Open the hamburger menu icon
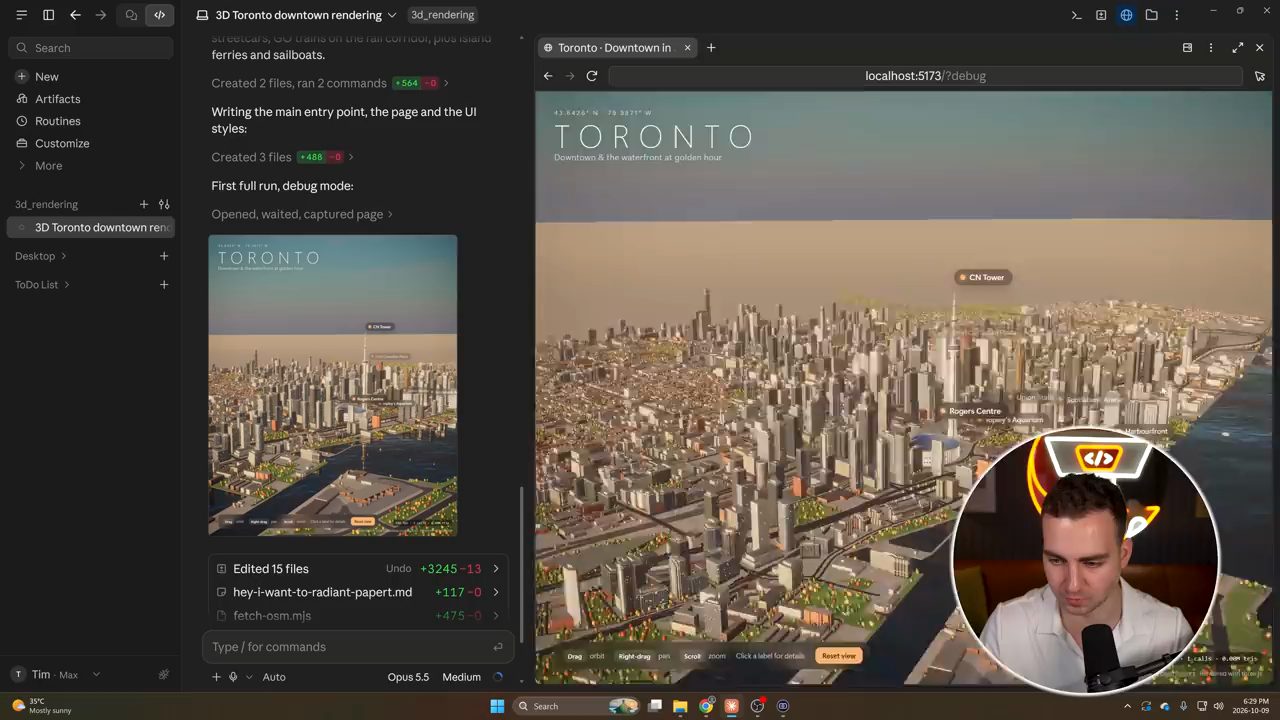The width and height of the screenshot is (1280, 720). pyautogui.click(x=21, y=15)
